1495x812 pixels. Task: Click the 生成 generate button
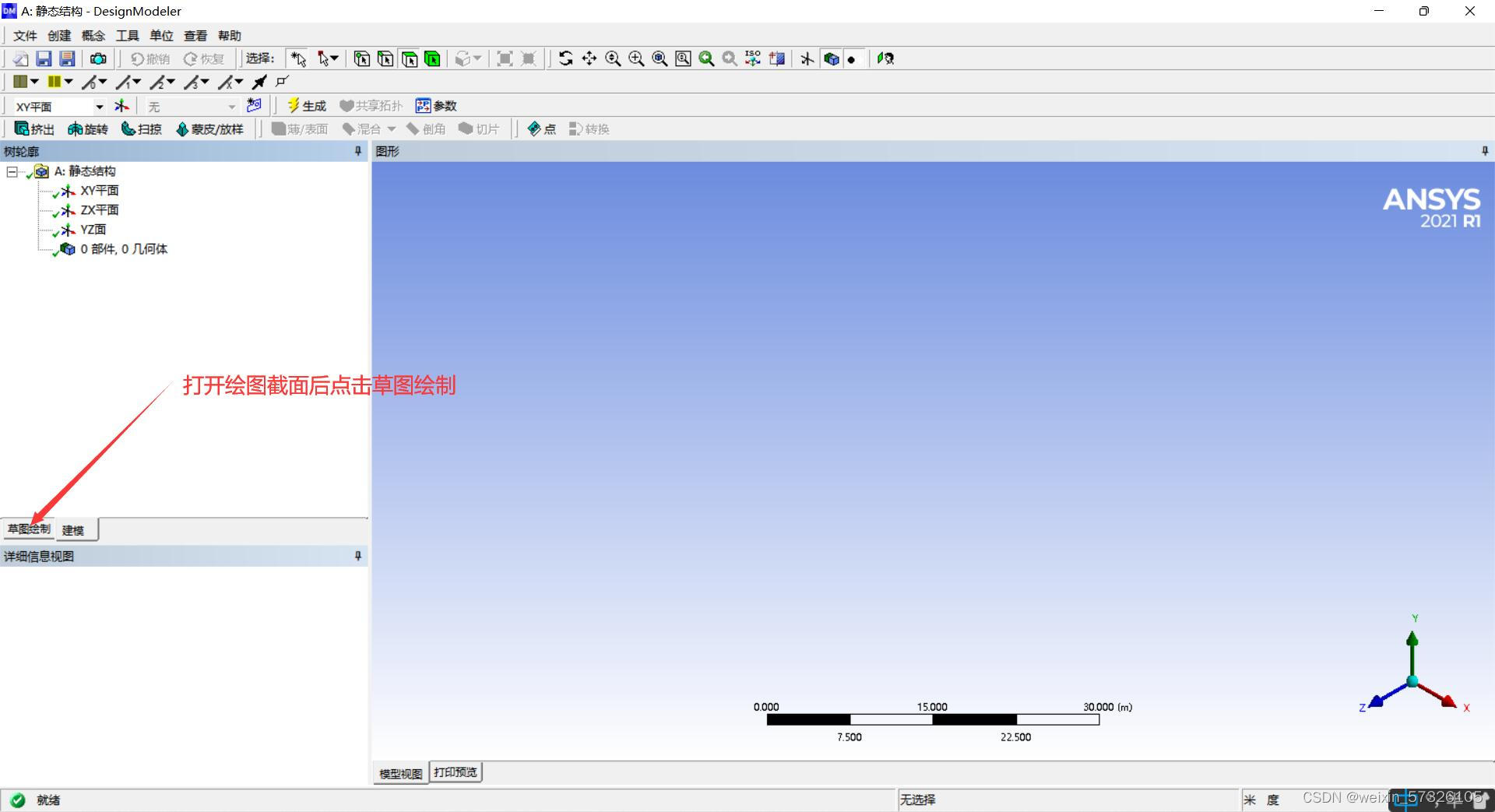(x=307, y=106)
